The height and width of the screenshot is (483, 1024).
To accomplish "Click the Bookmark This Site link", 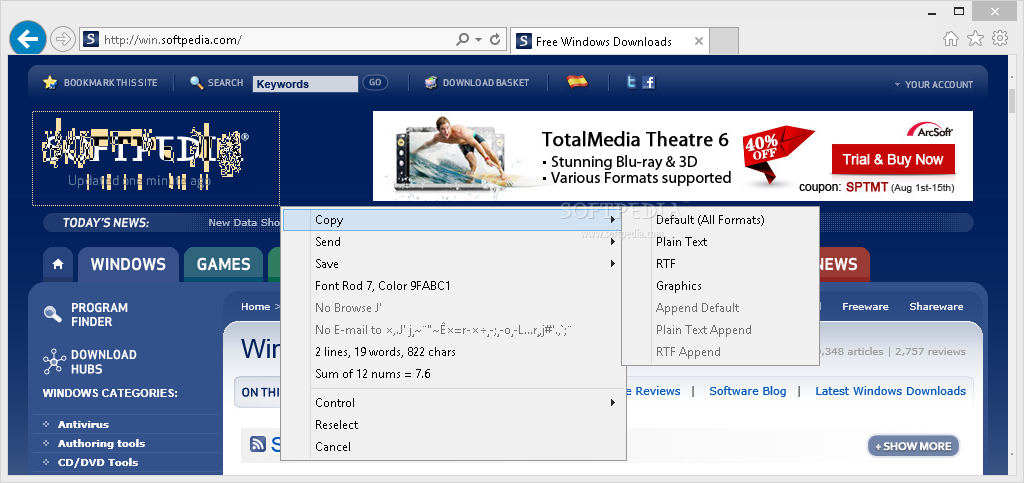I will coord(110,83).
